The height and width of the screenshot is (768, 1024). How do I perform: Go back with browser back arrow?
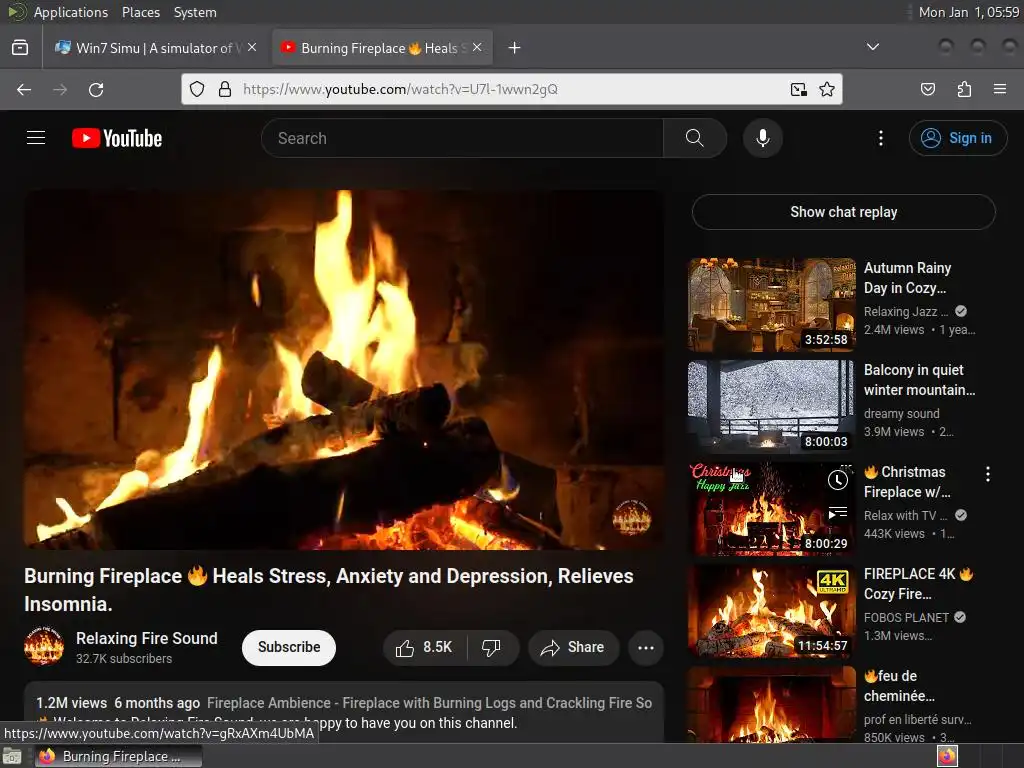pyautogui.click(x=24, y=89)
